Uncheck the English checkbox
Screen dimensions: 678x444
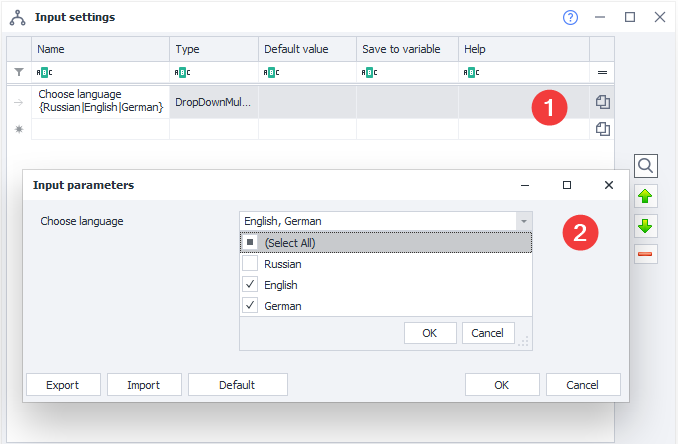[x=250, y=285]
